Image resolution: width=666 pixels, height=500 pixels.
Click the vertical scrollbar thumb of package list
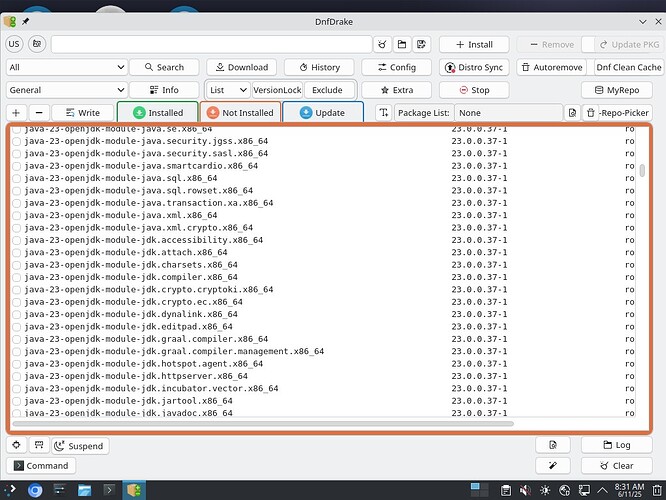(x=642, y=170)
